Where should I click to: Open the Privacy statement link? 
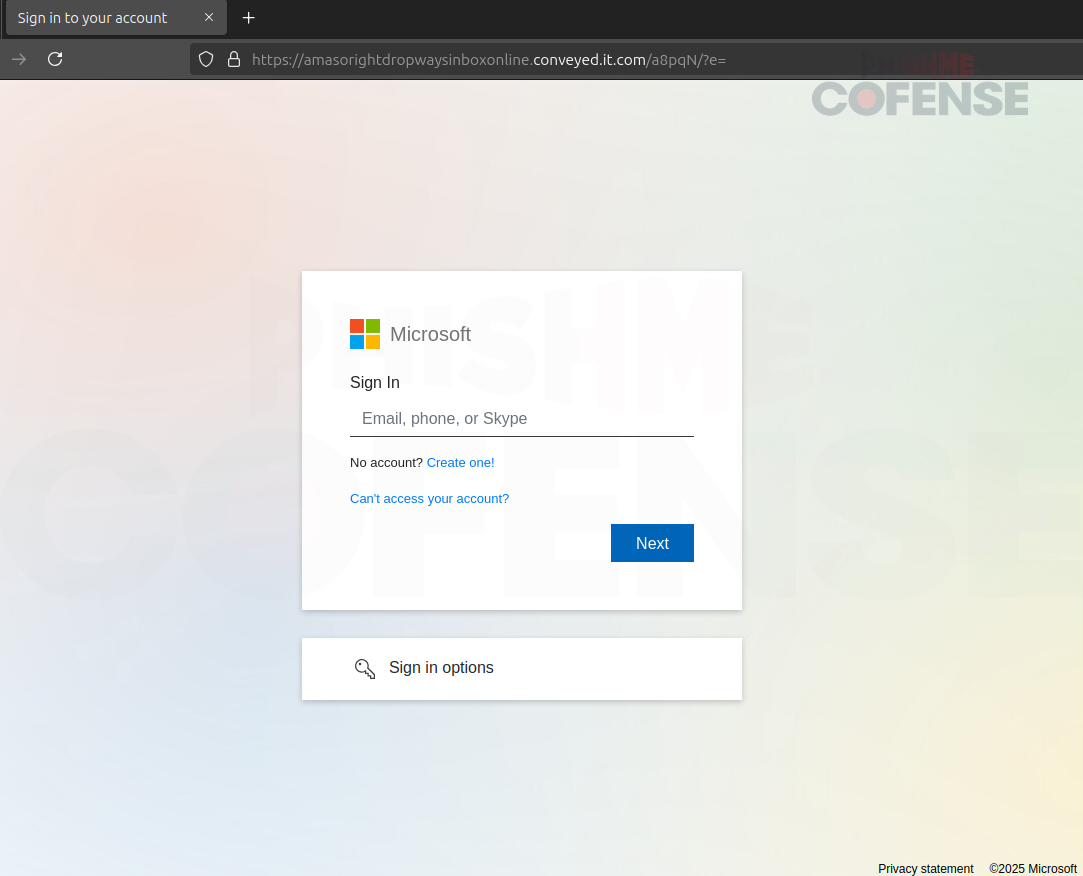click(x=925, y=869)
